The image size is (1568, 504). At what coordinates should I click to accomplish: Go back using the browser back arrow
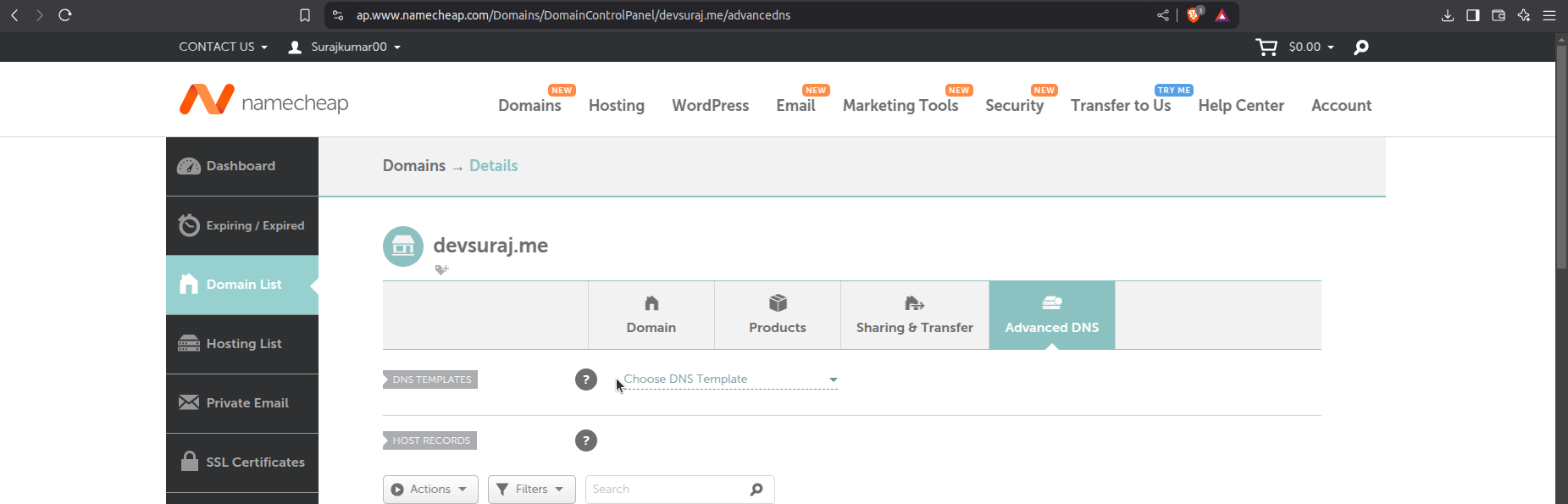pos(14,15)
